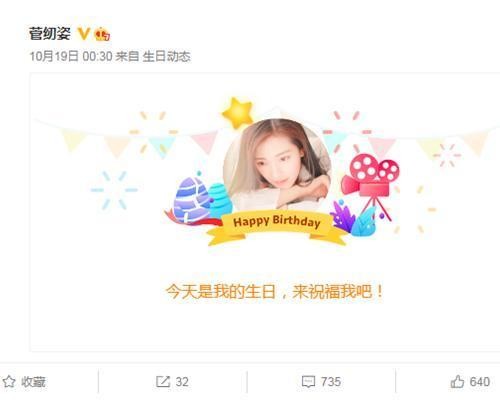Click the comment speech bubble icon
Viewport: 500px width, 400px height.
(x=308, y=382)
